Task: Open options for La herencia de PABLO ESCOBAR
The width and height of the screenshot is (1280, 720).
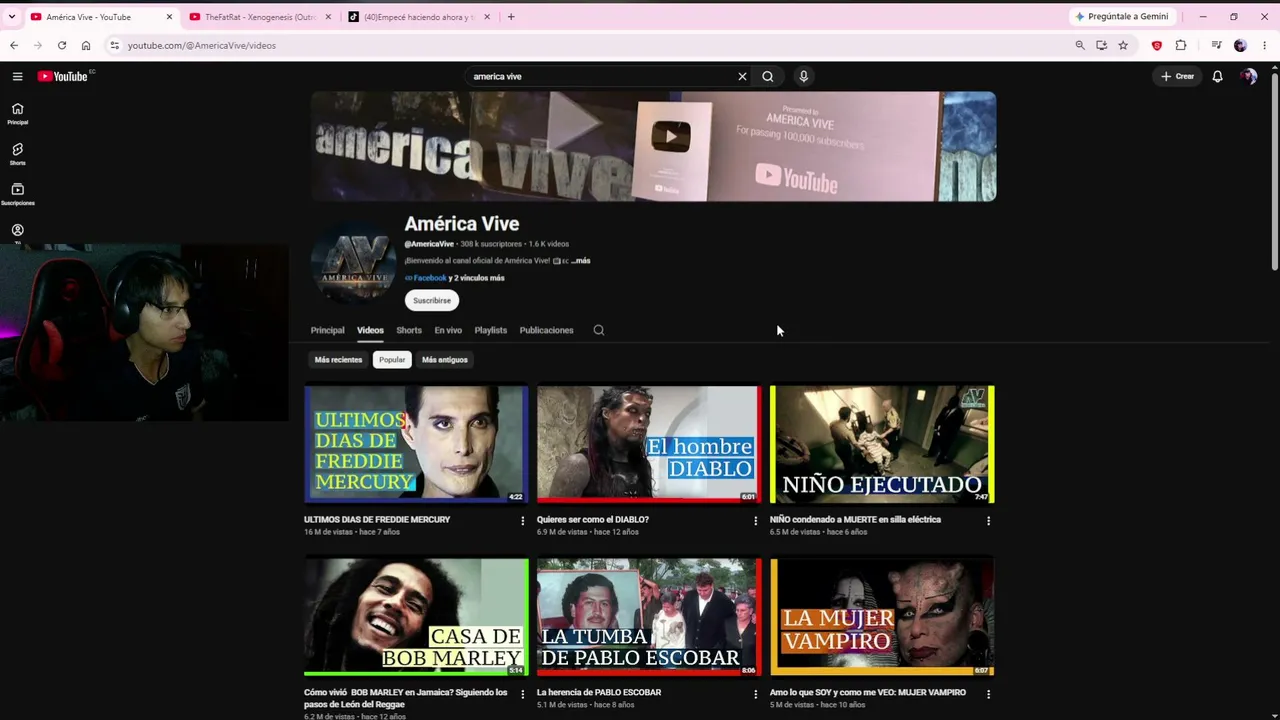Action: click(755, 693)
